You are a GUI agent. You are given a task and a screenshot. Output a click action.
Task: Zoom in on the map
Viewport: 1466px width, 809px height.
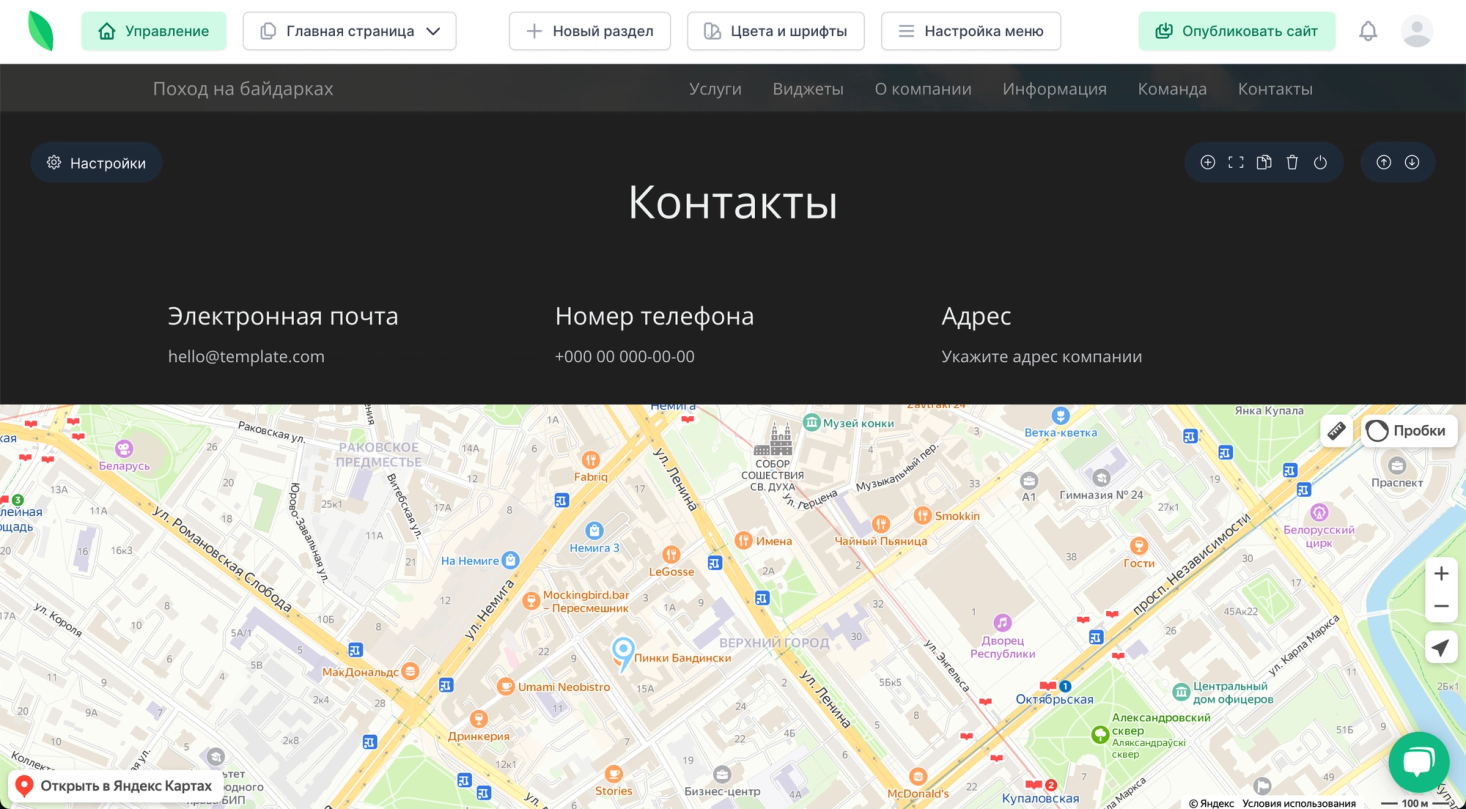point(1441,574)
